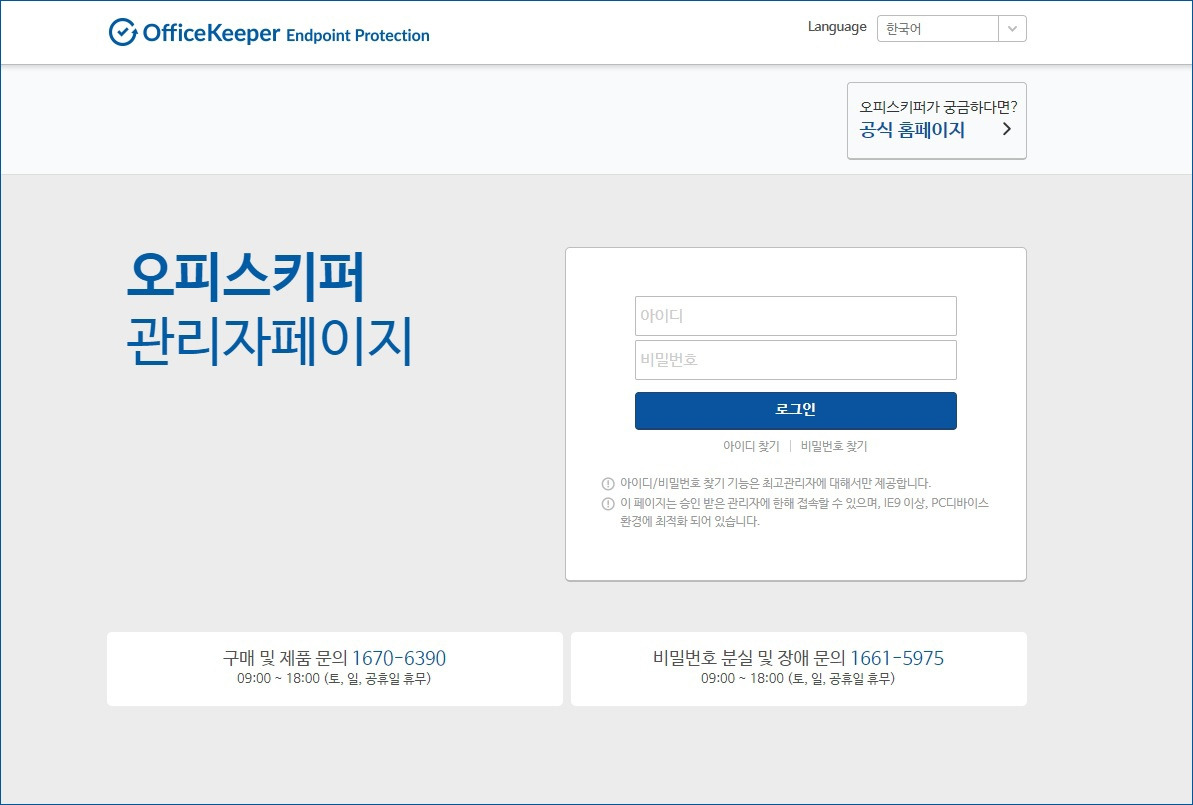Image resolution: width=1193 pixels, height=805 pixels.
Task: Open the 공식 홈페이지 link card
Action: [x=937, y=121]
